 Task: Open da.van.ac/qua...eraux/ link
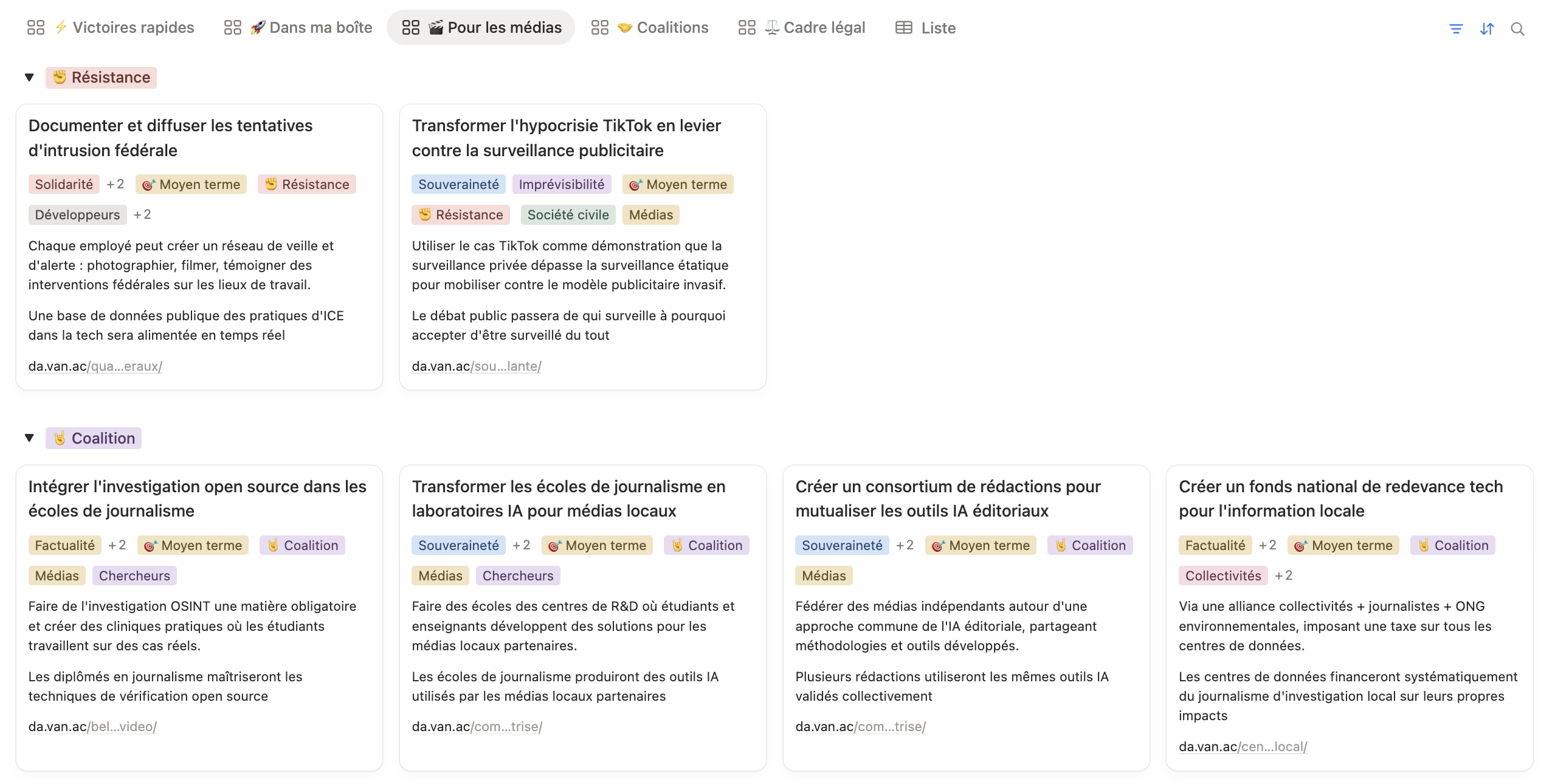click(95, 366)
